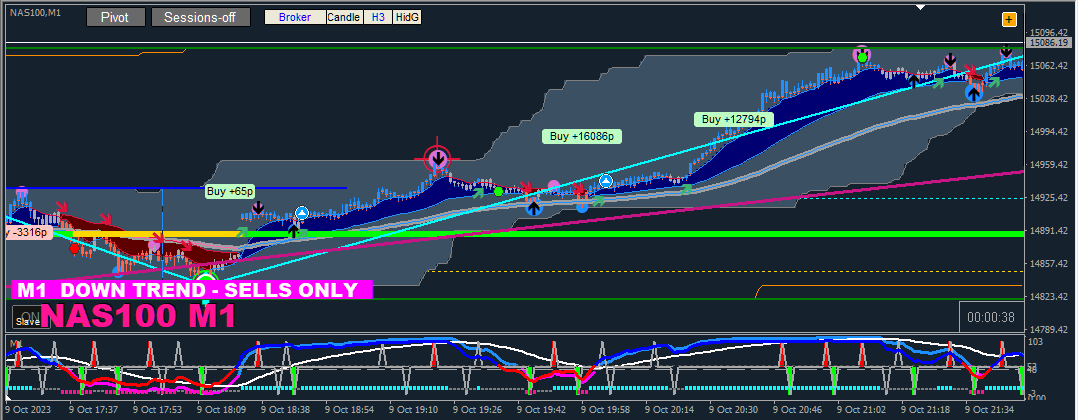
Task: Click the blue up-arrow circle near 21:18
Action: 974,92
